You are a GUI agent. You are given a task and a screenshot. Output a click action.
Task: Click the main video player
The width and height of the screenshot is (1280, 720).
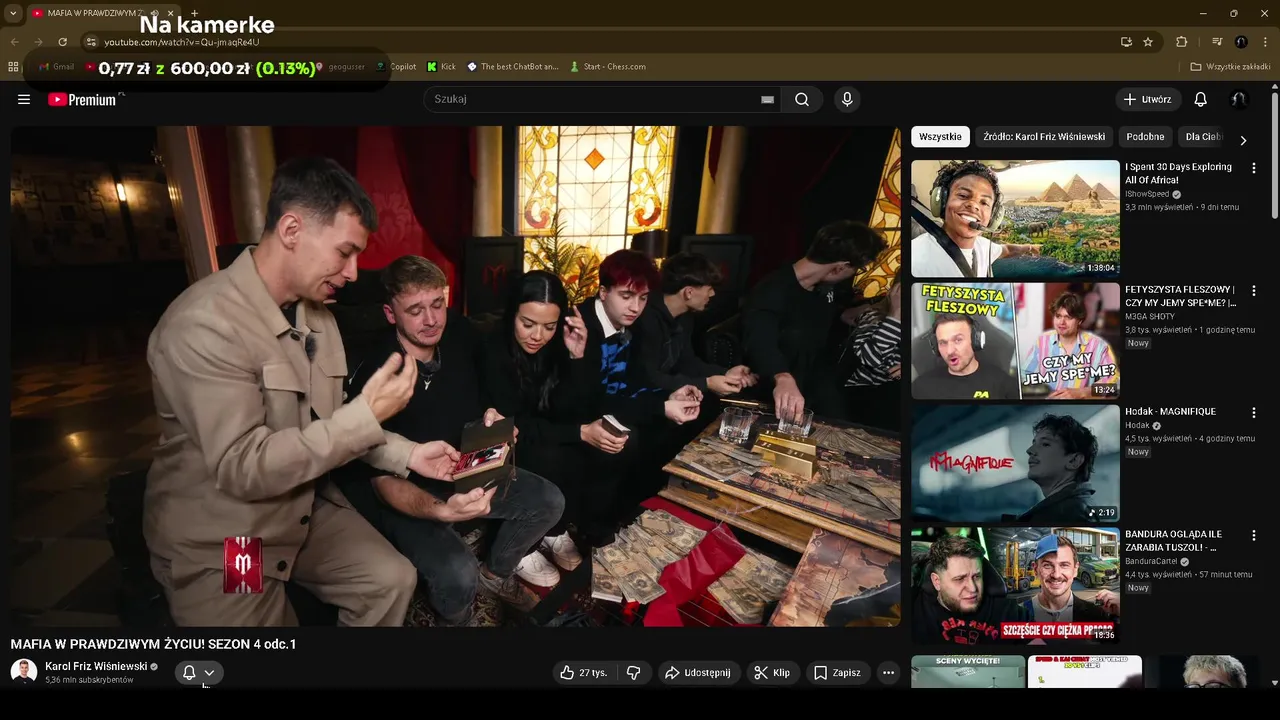[x=455, y=376]
